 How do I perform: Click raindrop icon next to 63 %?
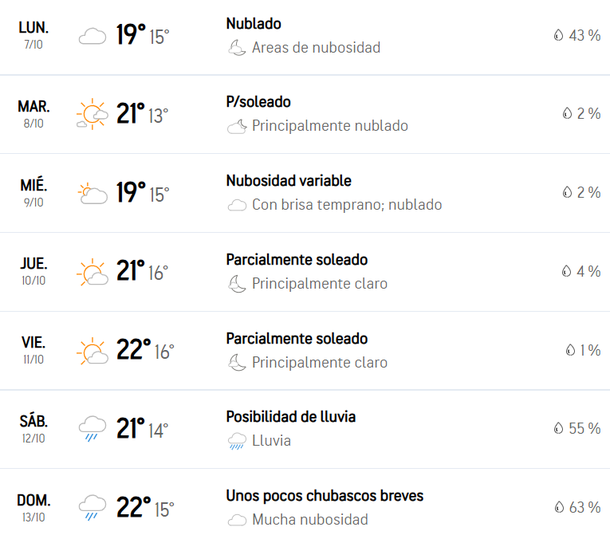pyautogui.click(x=558, y=508)
